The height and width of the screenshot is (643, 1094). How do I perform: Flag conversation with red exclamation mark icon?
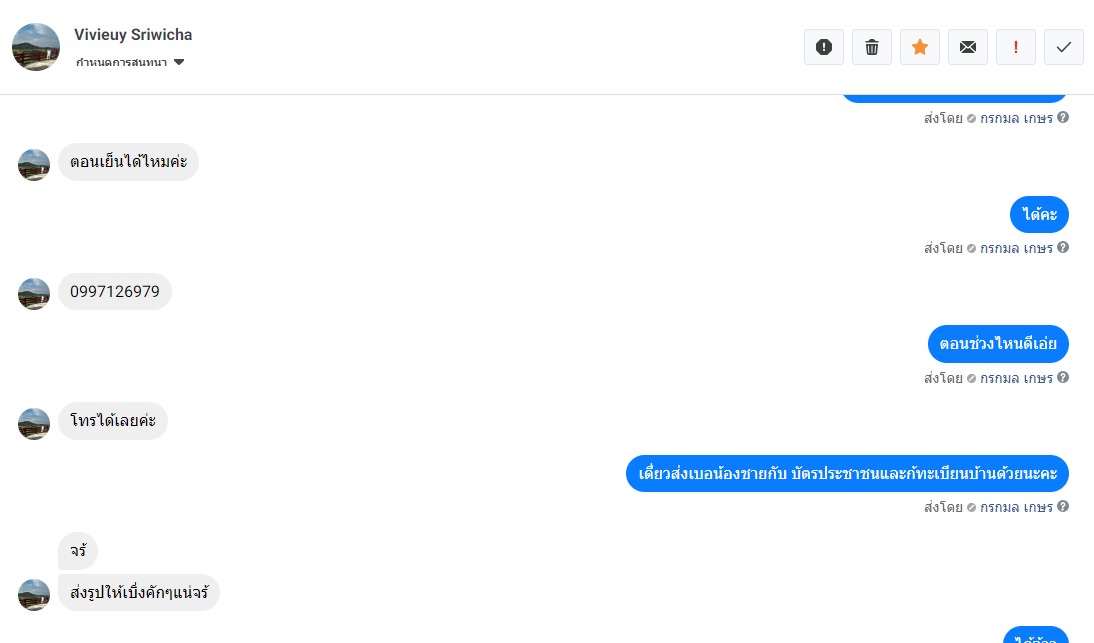tap(1016, 47)
